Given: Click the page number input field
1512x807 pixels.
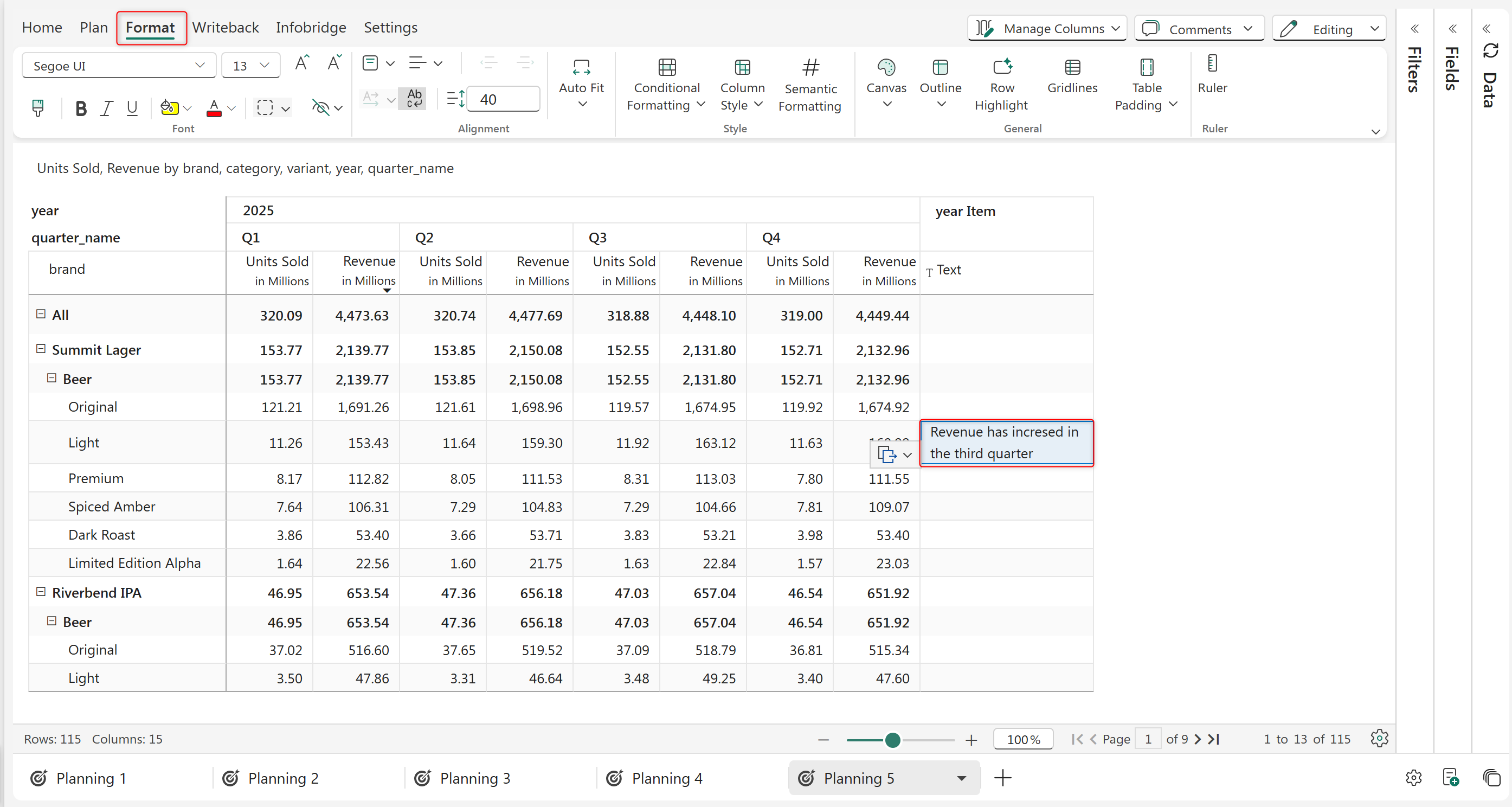Looking at the screenshot, I should pos(1148,739).
